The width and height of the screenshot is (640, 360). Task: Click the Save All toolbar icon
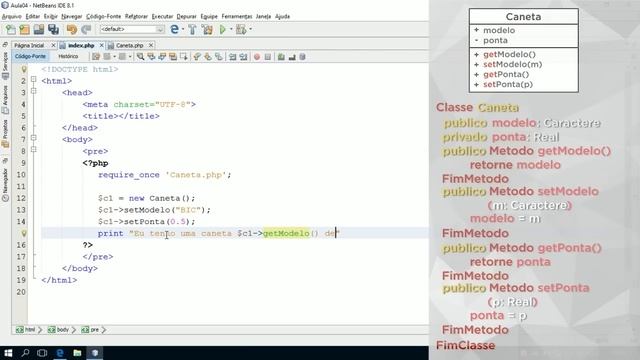53,29
